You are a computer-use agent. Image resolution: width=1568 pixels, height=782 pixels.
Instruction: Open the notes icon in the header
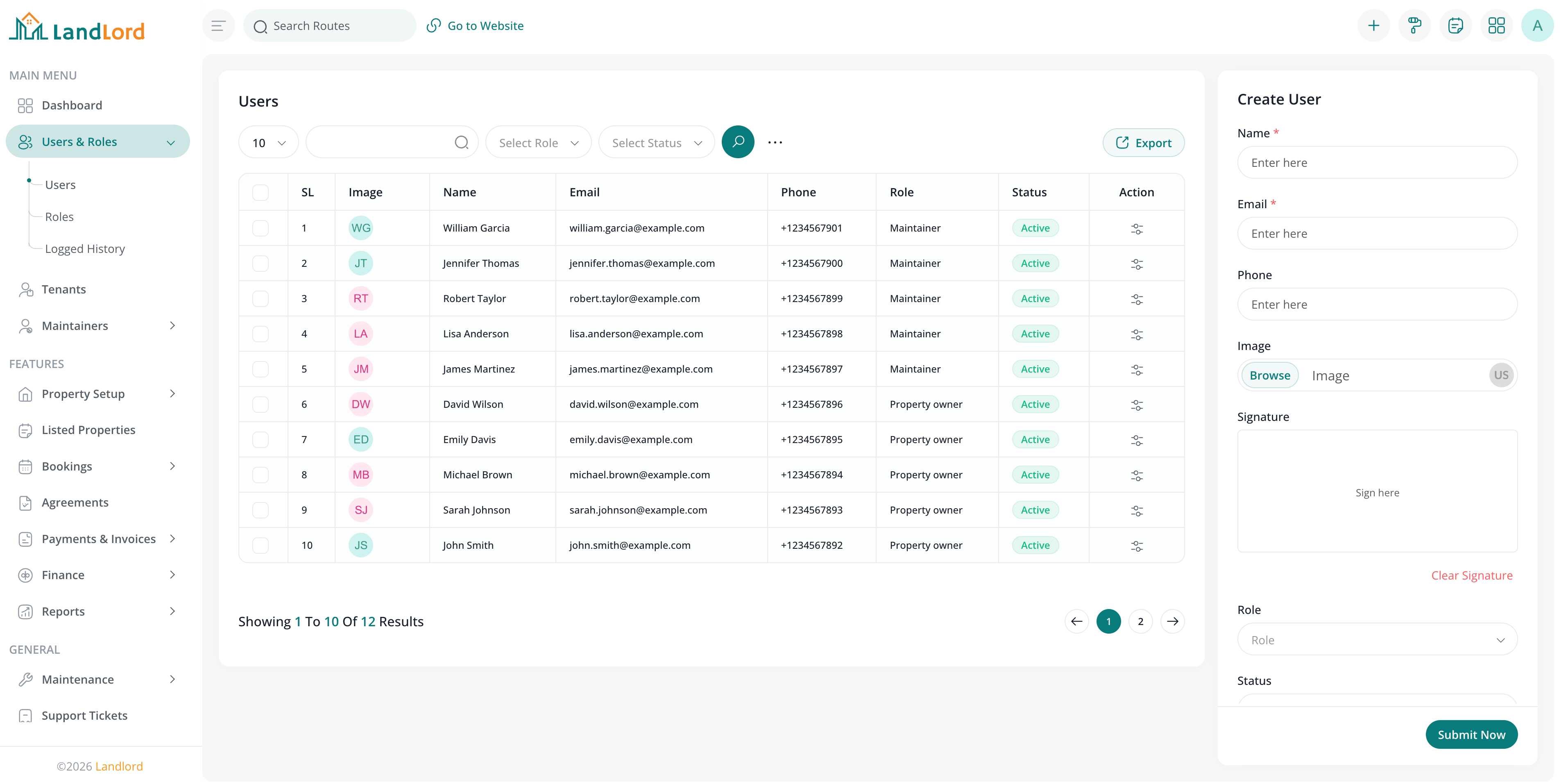tap(1456, 25)
